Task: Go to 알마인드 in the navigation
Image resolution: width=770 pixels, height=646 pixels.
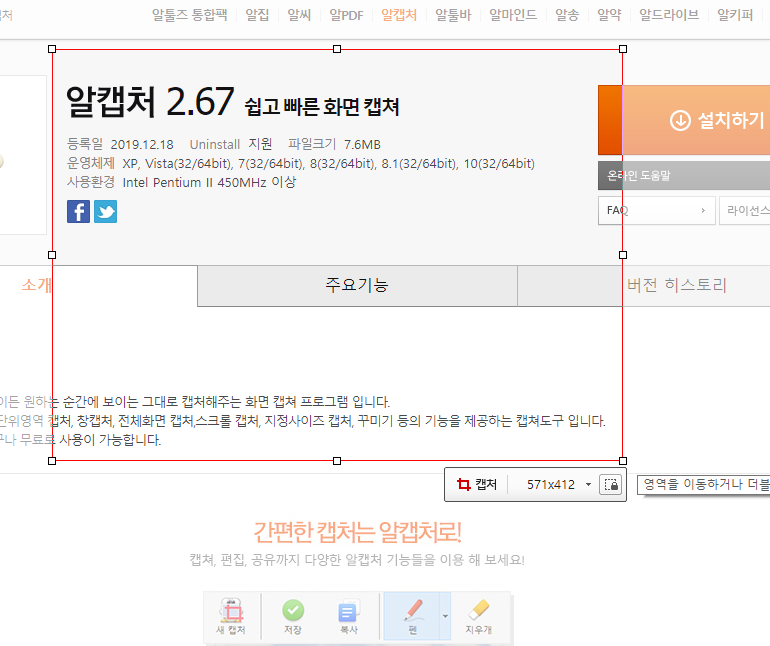Action: pos(513,15)
